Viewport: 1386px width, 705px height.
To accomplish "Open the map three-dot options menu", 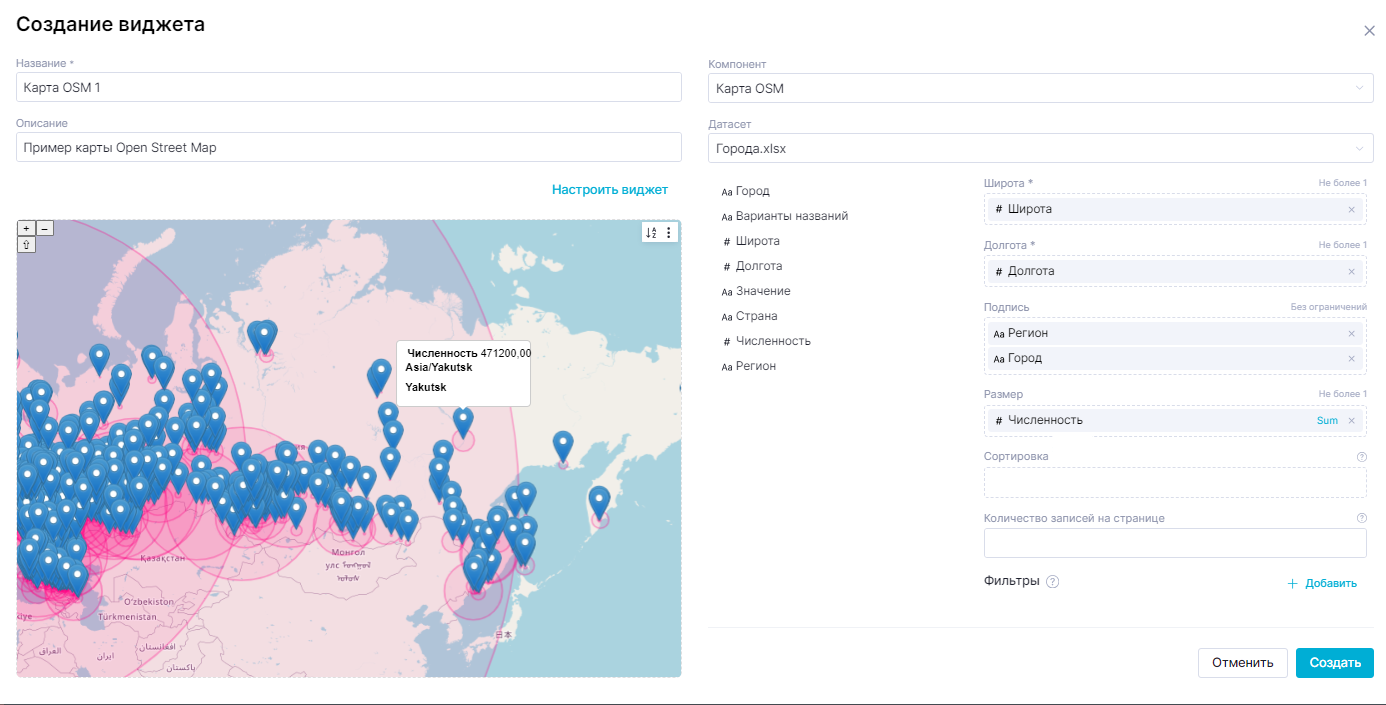I will pos(669,232).
